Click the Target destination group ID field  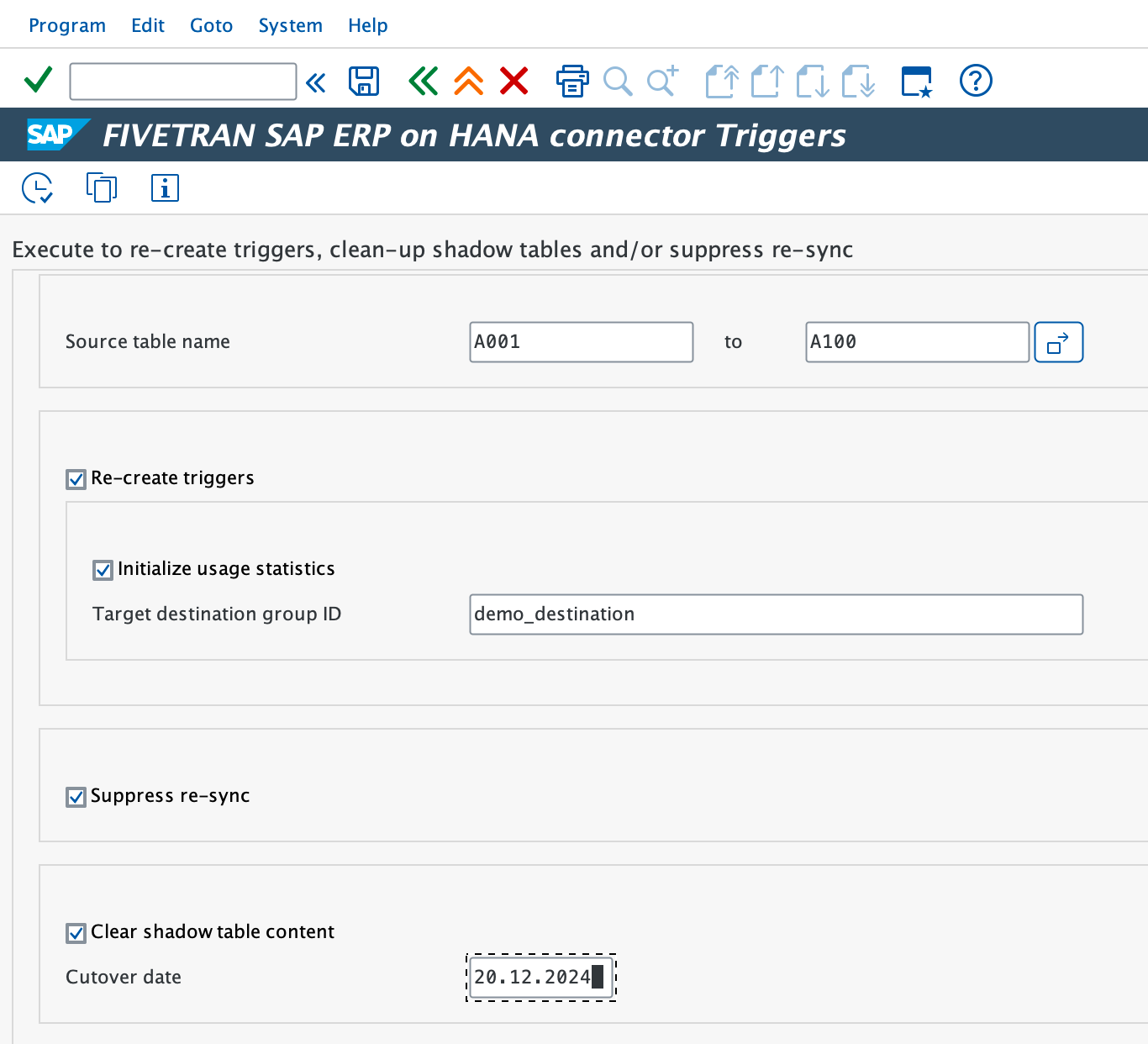(x=777, y=614)
